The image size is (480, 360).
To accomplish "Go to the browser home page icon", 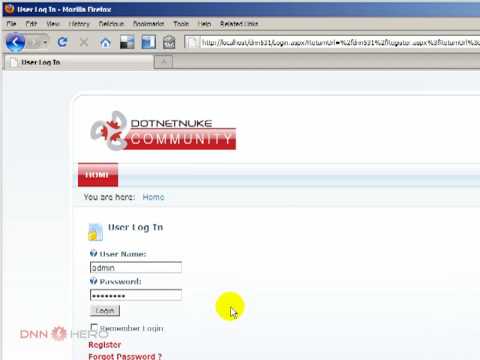I will coord(105,43).
